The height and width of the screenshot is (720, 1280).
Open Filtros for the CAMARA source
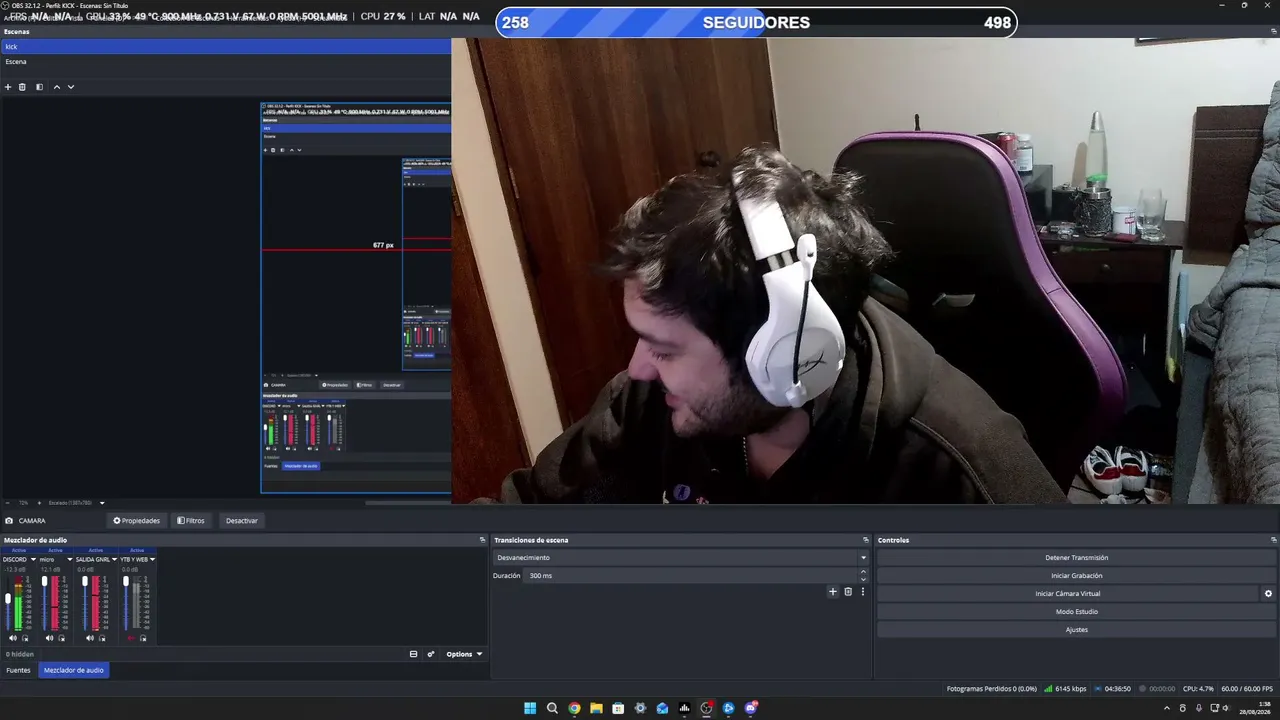point(191,521)
